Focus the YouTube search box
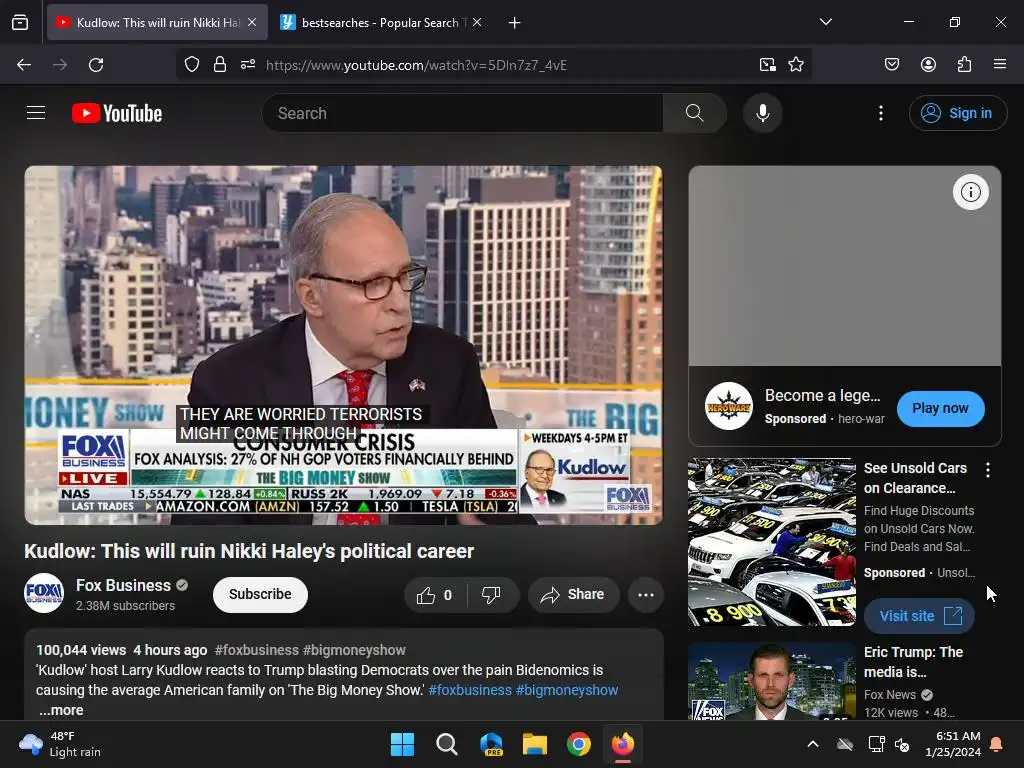The width and height of the screenshot is (1024, 768). pyautogui.click(x=463, y=113)
